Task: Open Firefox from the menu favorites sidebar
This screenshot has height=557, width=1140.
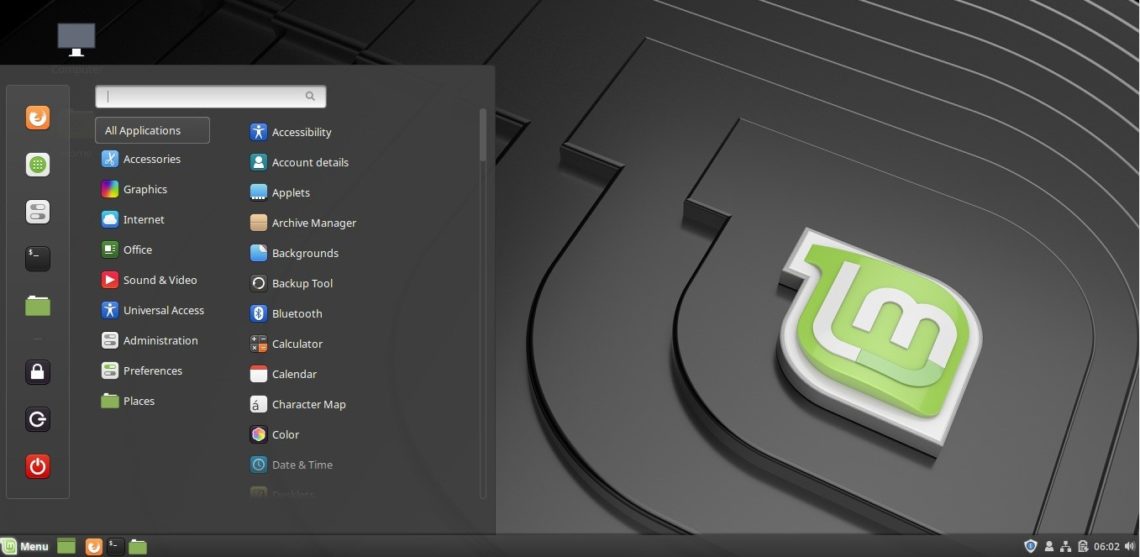Action: (x=38, y=117)
